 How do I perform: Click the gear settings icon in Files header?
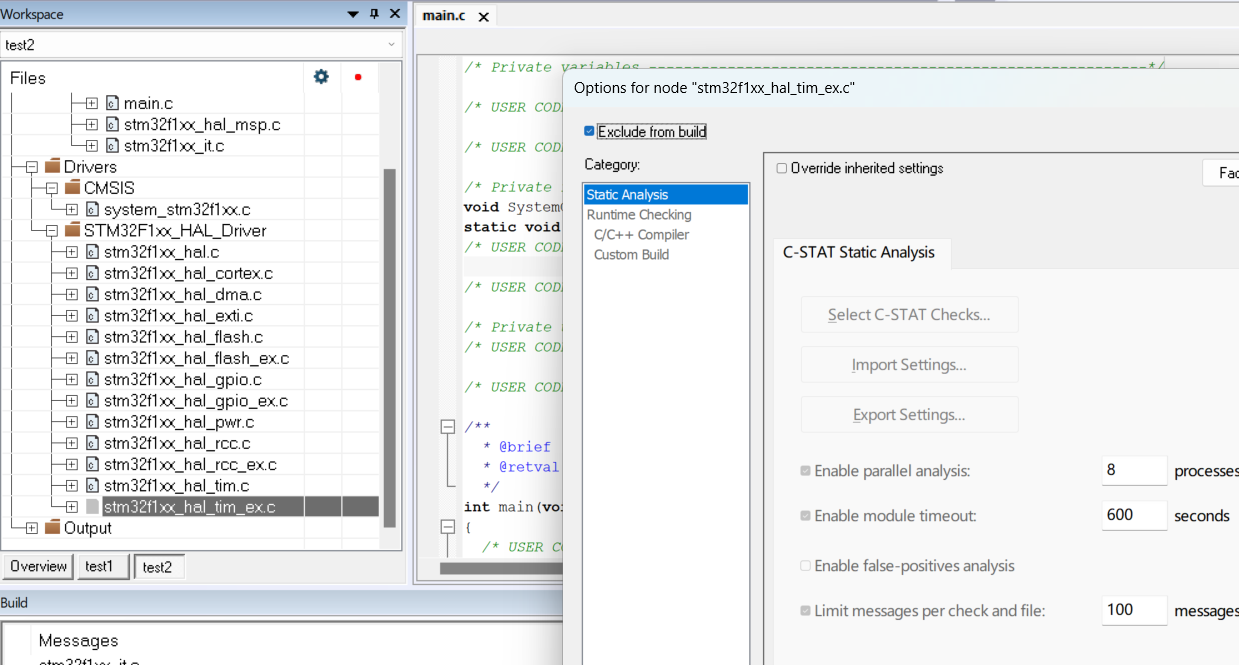tap(321, 77)
